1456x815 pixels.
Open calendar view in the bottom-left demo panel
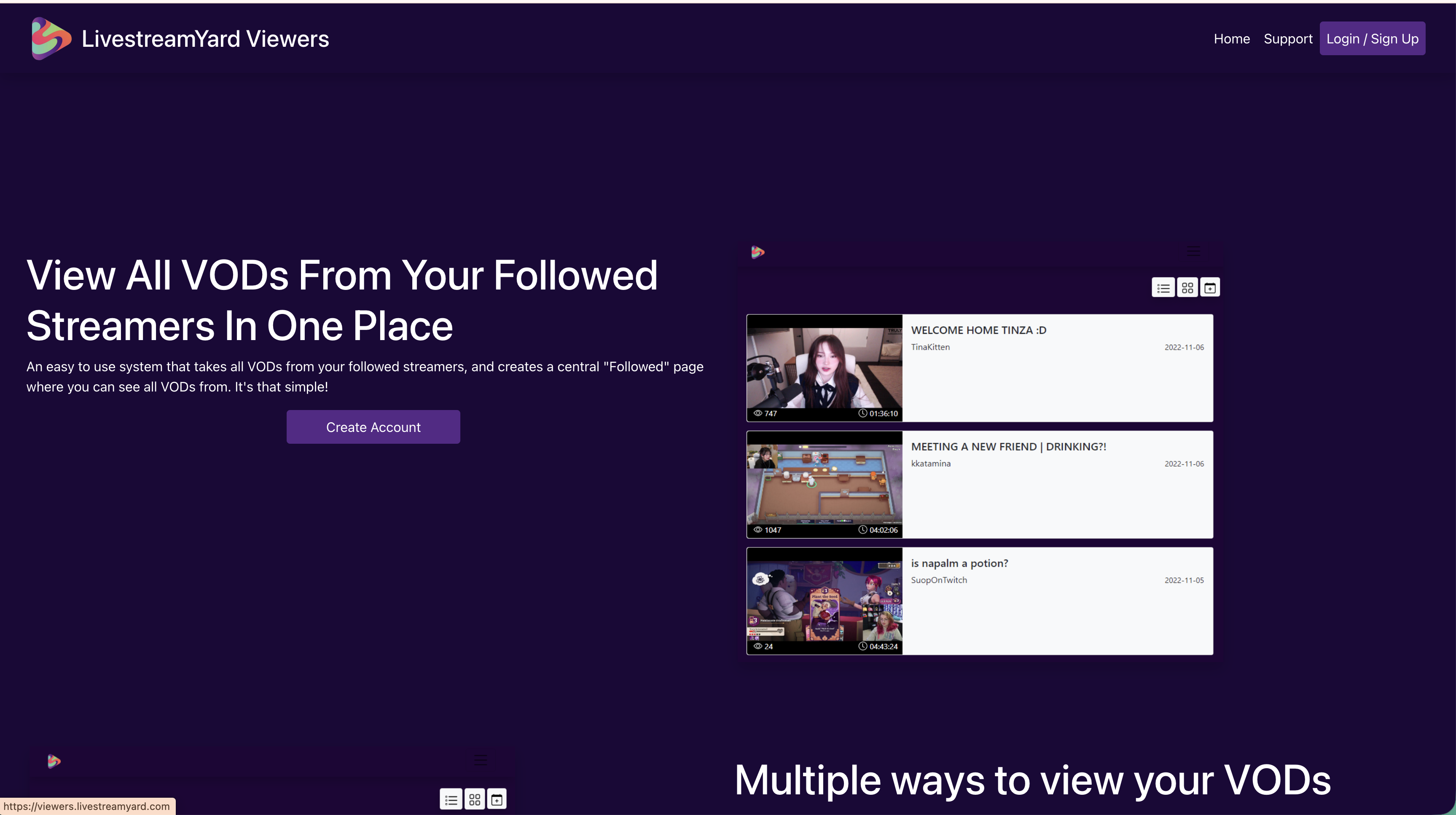[497, 799]
